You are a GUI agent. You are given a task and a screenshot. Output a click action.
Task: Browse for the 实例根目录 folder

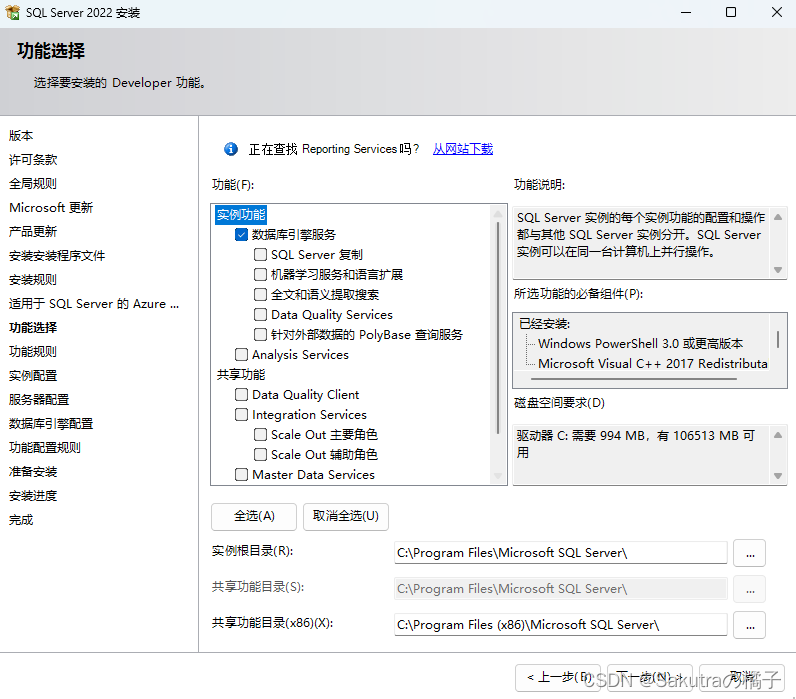750,553
